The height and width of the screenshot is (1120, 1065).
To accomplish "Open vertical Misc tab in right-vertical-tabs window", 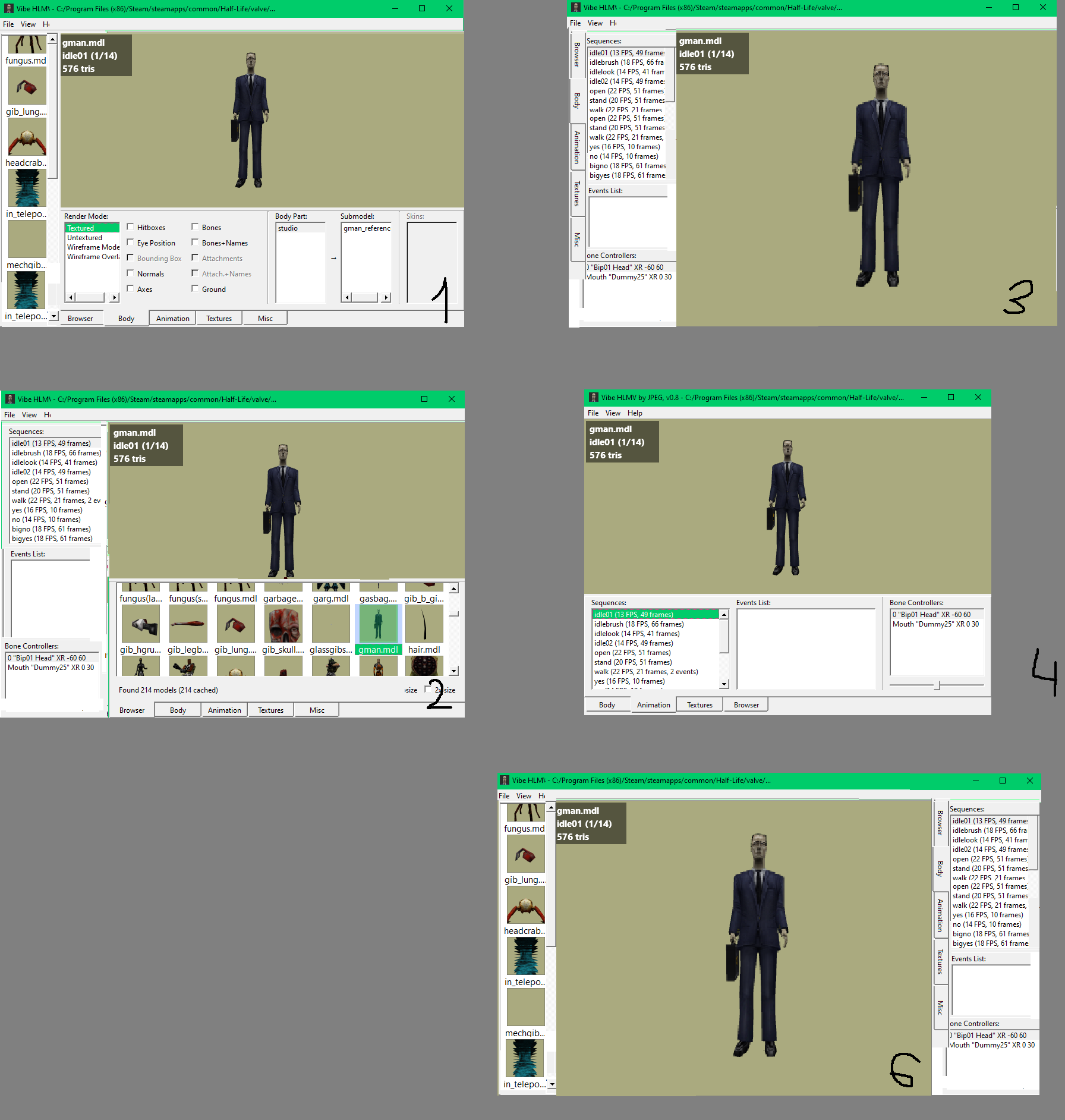I will [x=940, y=1008].
